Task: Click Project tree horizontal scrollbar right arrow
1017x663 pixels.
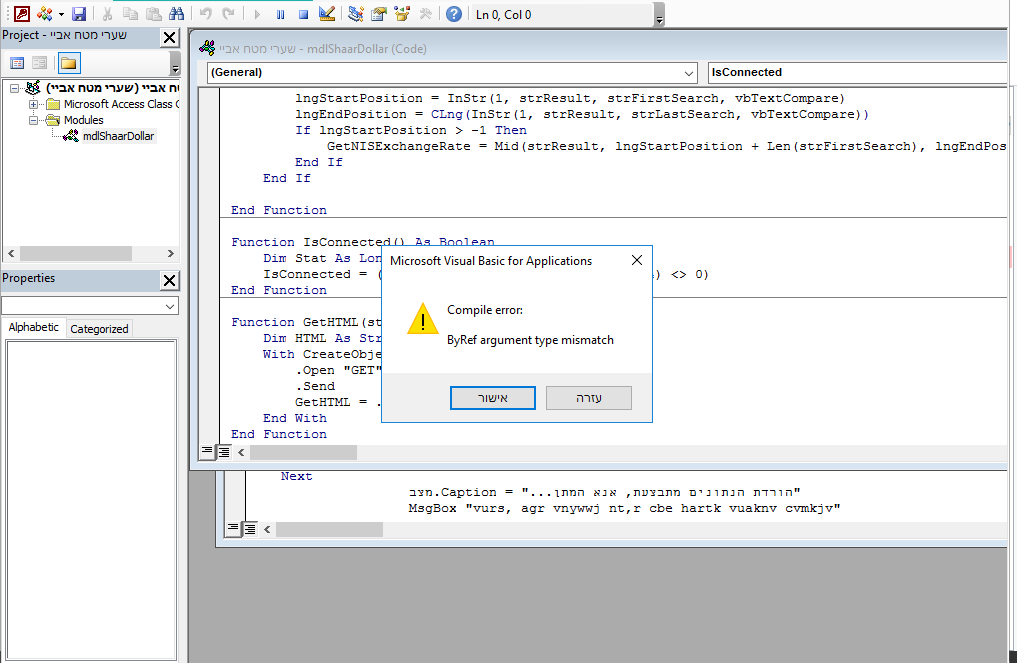Action: [171, 253]
